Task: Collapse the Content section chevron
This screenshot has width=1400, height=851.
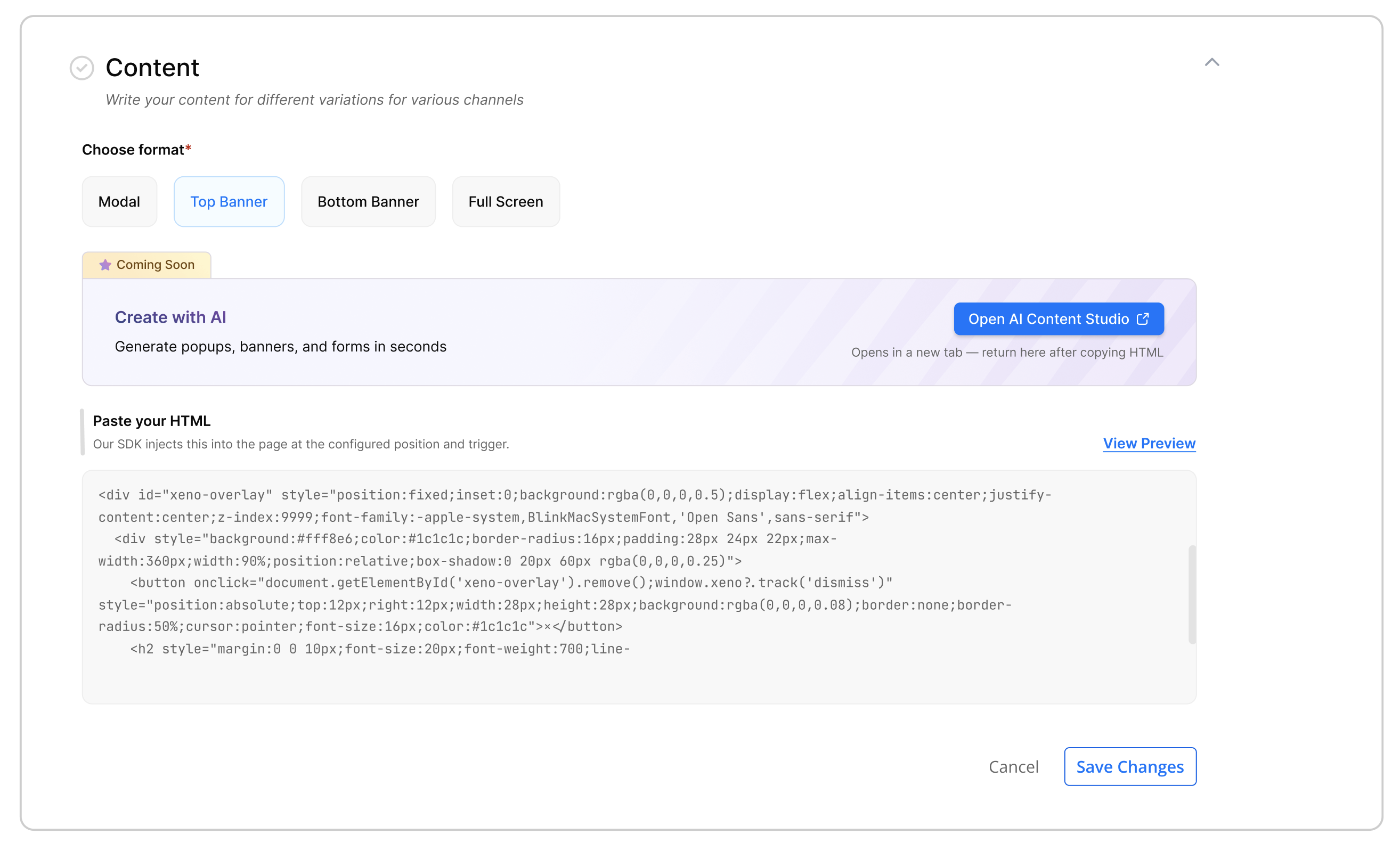Action: tap(1212, 62)
